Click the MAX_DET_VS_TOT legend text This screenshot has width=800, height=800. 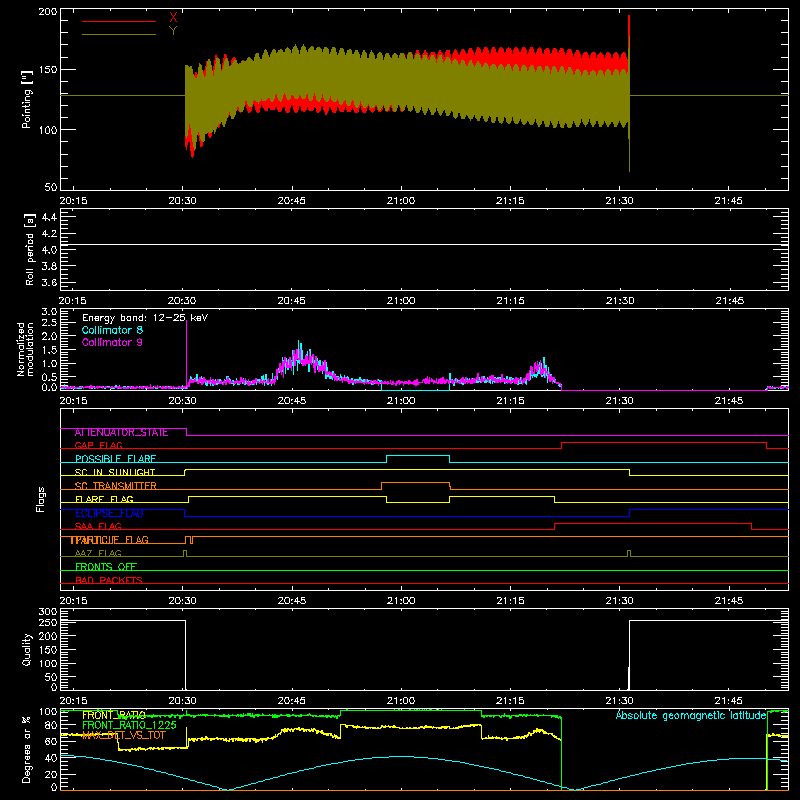tap(124, 735)
